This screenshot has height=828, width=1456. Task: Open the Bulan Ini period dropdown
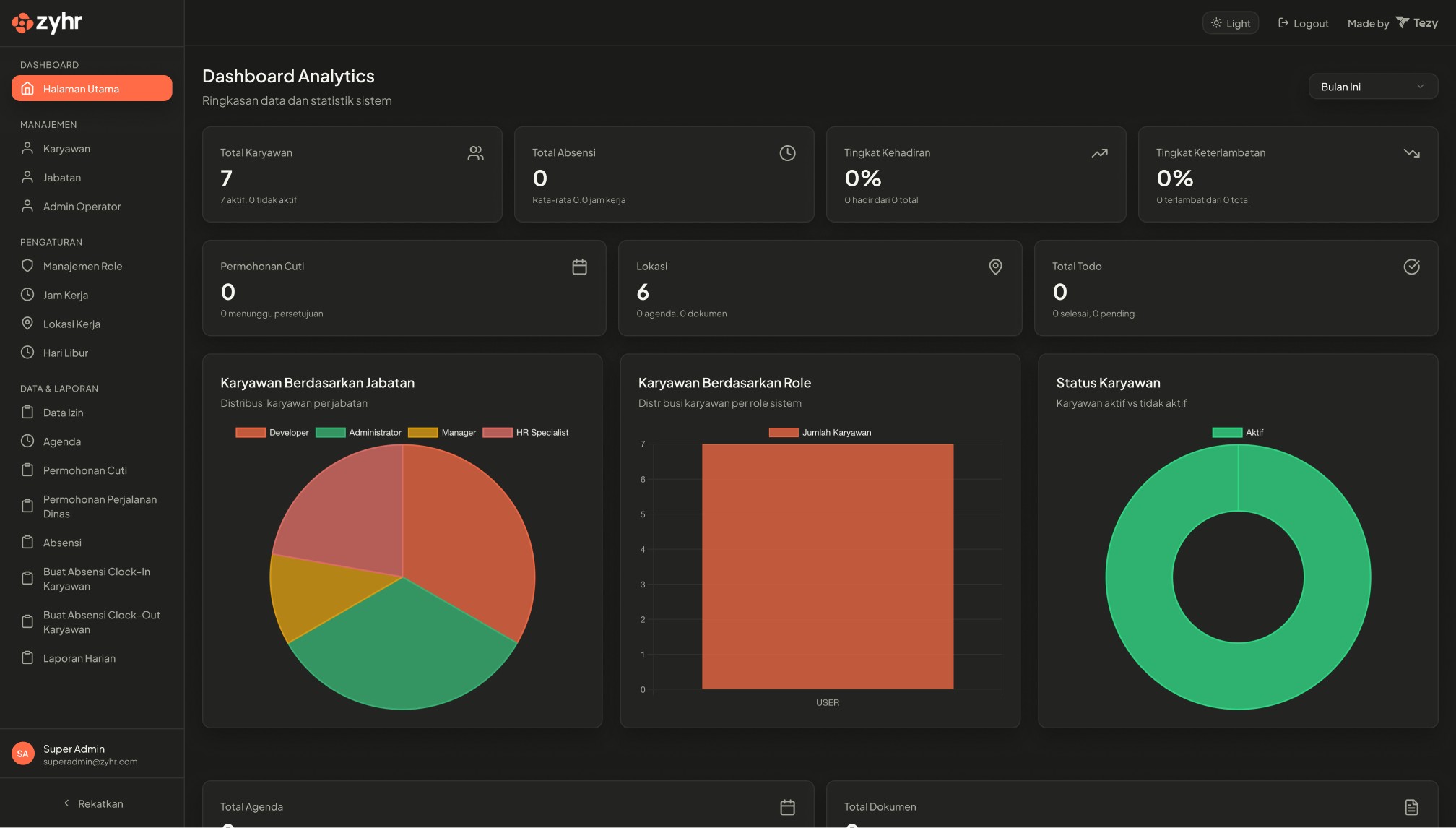click(x=1373, y=86)
